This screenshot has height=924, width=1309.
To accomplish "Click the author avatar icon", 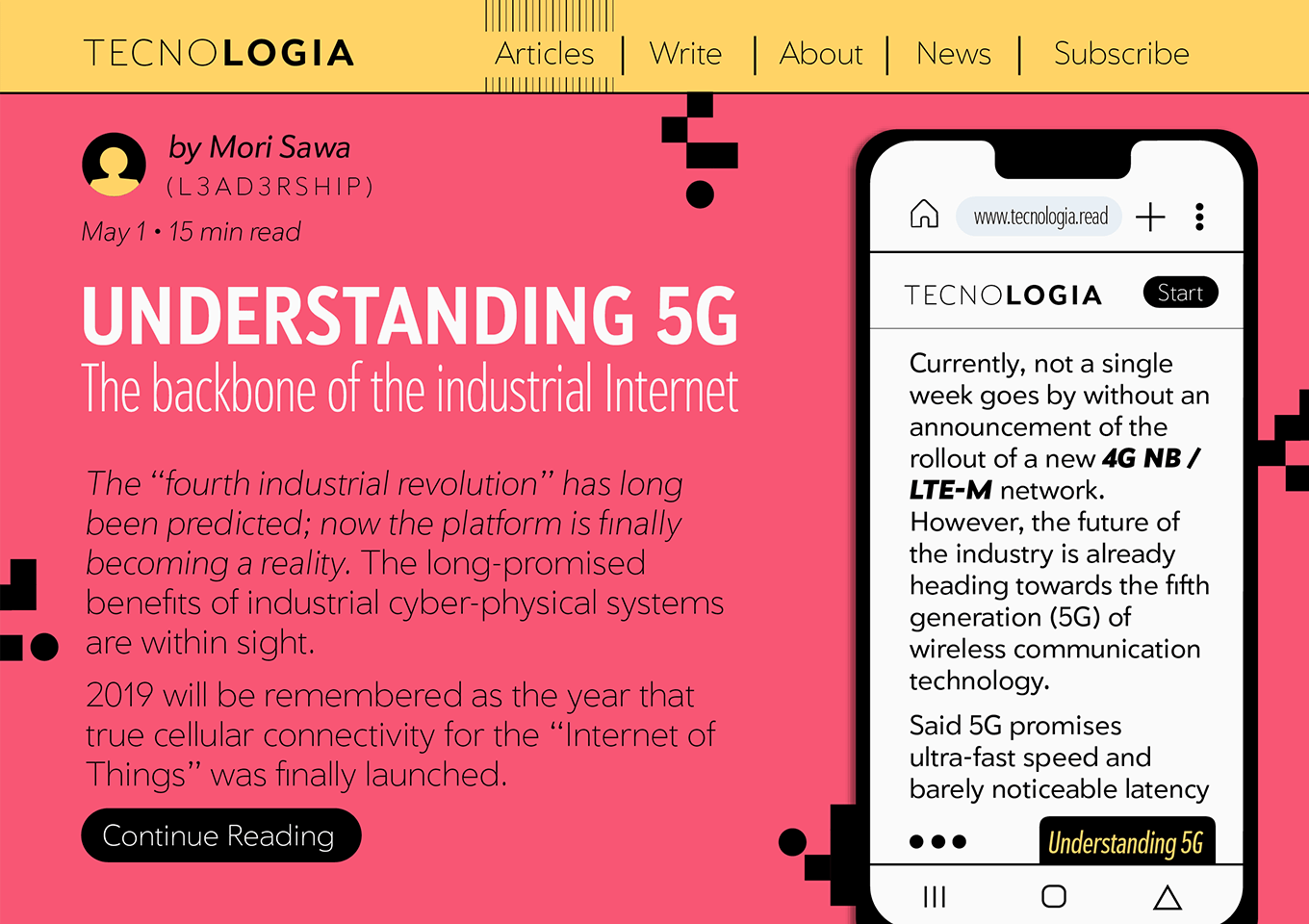I will (x=115, y=165).
